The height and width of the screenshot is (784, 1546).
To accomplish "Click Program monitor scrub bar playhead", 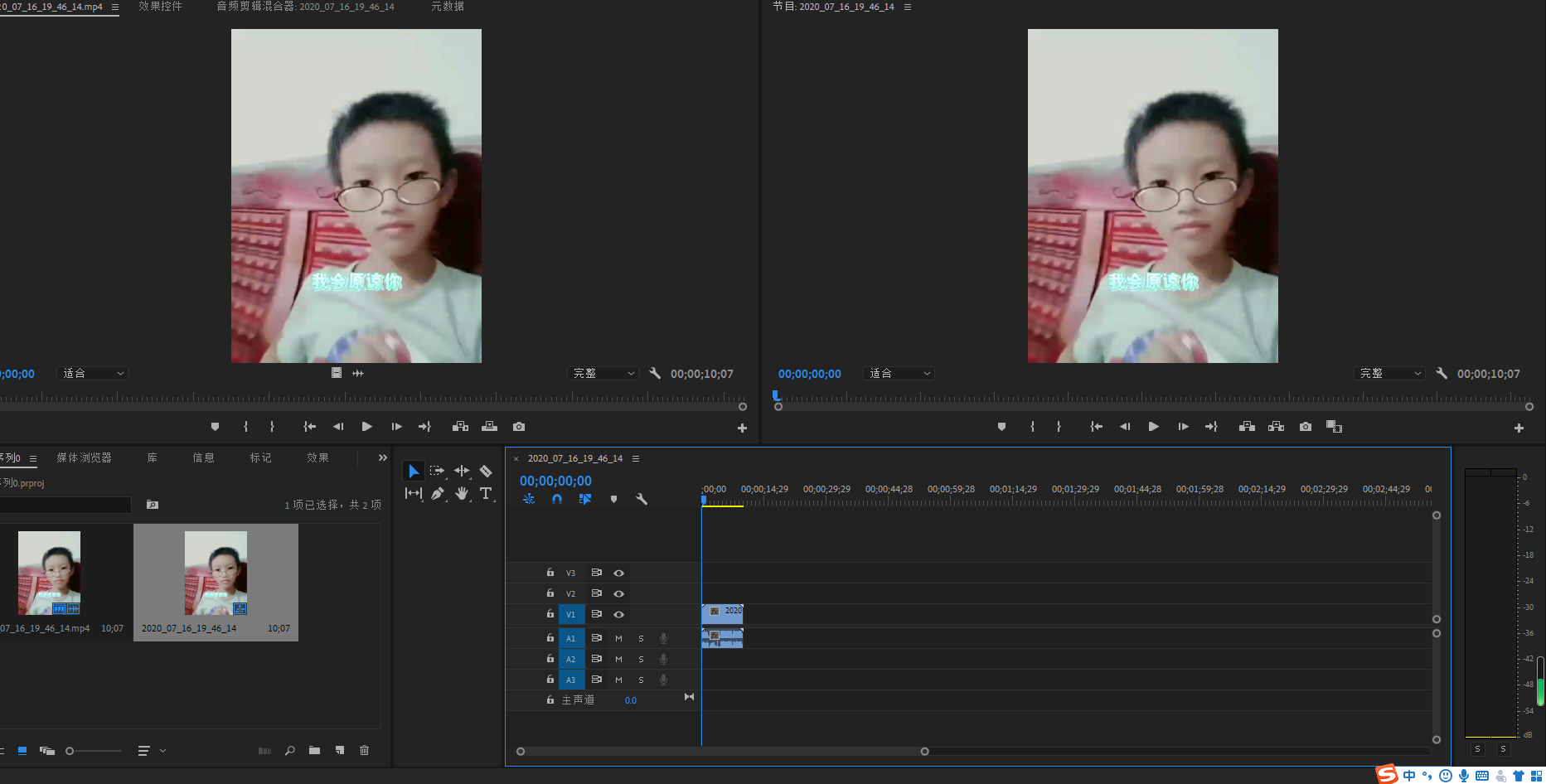I will (x=776, y=396).
